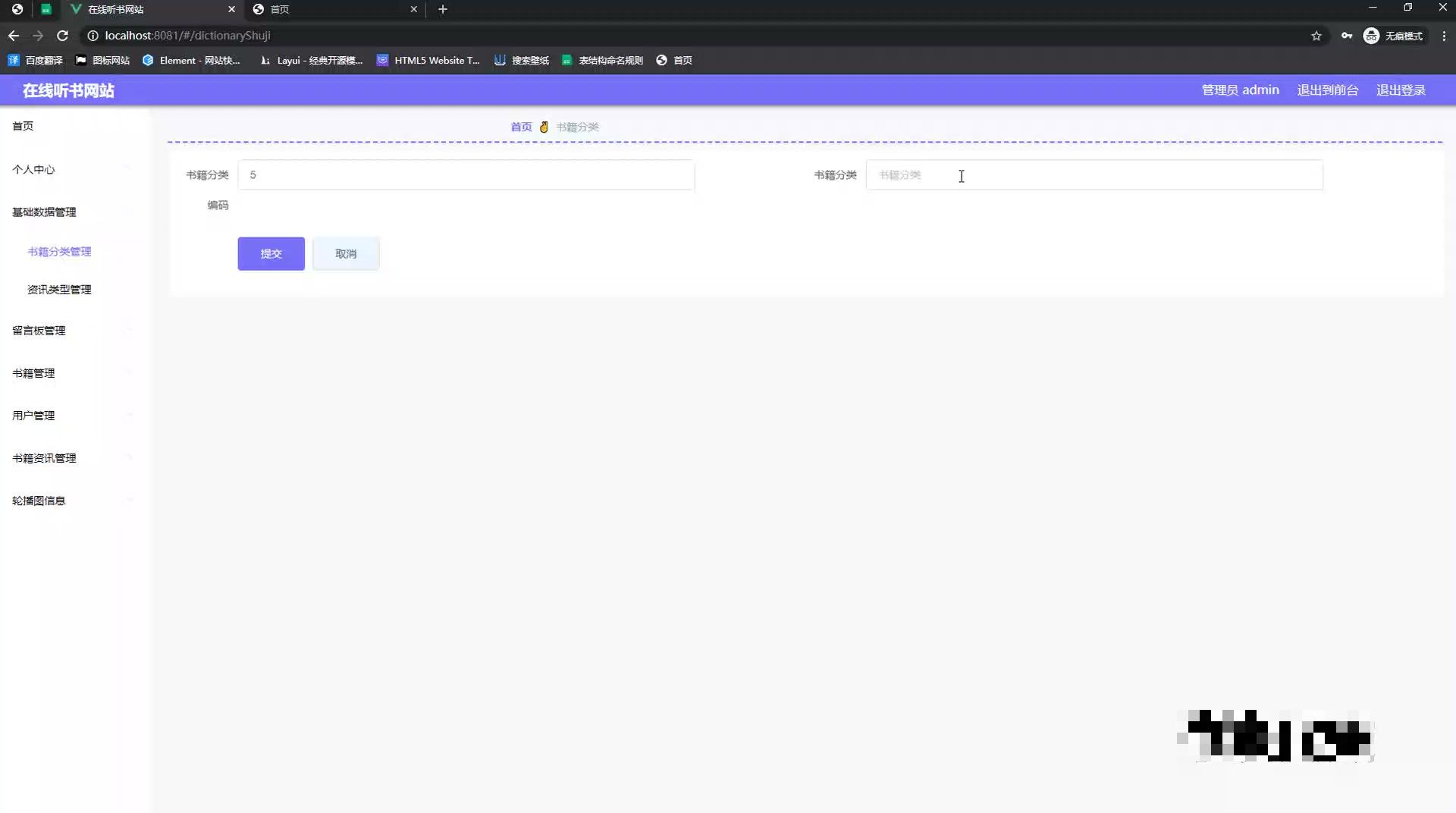Open the 首页 breadcrumb link
Screen dimensions: 1456x813
click(x=521, y=127)
